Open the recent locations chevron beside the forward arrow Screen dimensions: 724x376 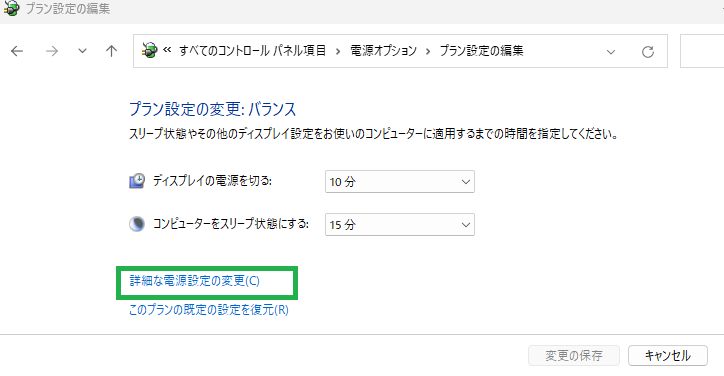point(82,51)
